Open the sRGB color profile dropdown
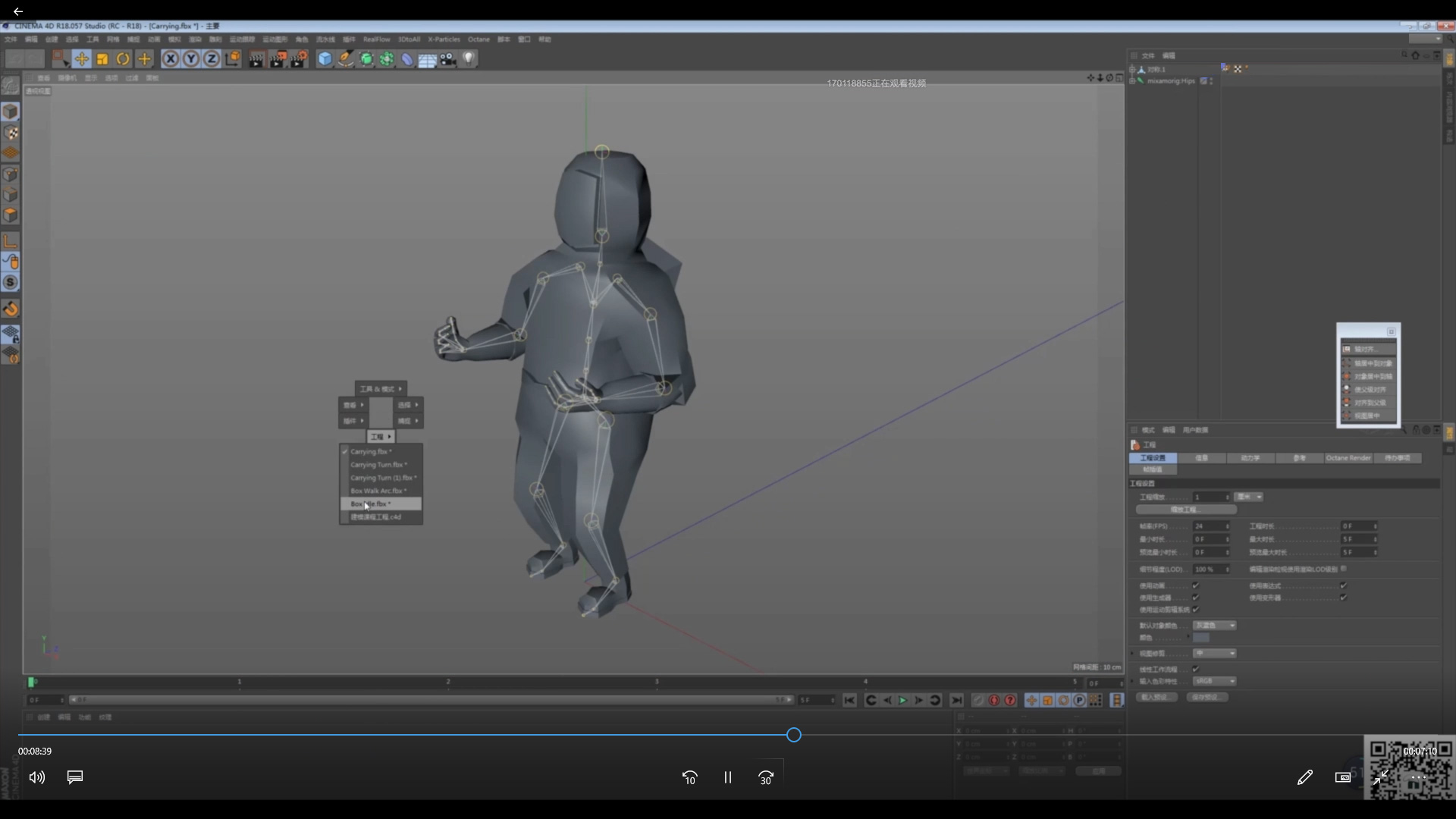The width and height of the screenshot is (1456, 819). (x=1215, y=681)
